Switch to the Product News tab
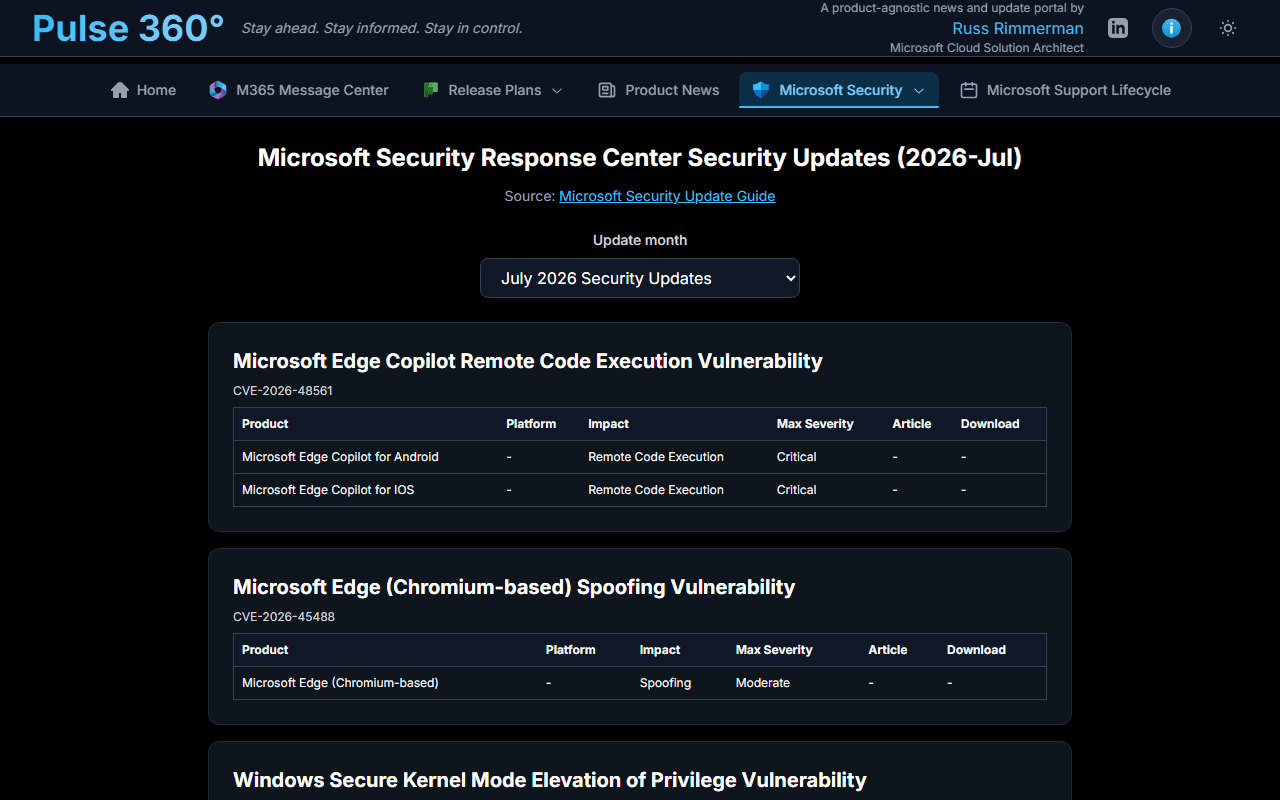 (659, 90)
